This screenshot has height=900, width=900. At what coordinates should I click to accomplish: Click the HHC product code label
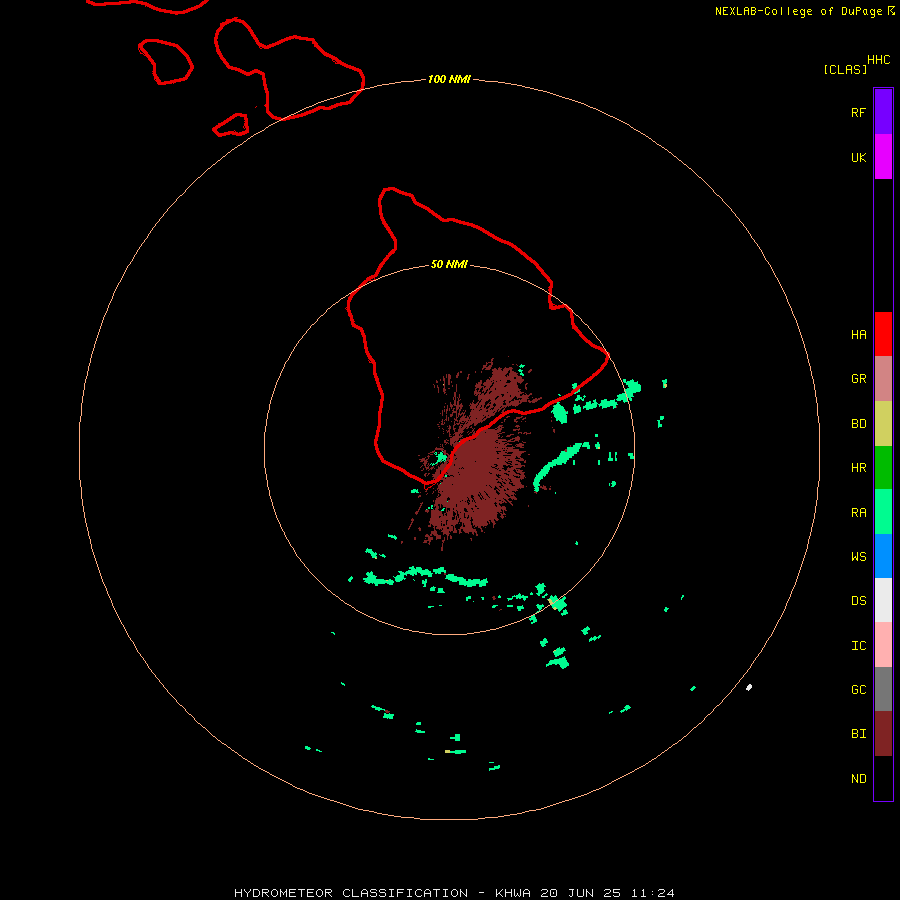(878, 60)
